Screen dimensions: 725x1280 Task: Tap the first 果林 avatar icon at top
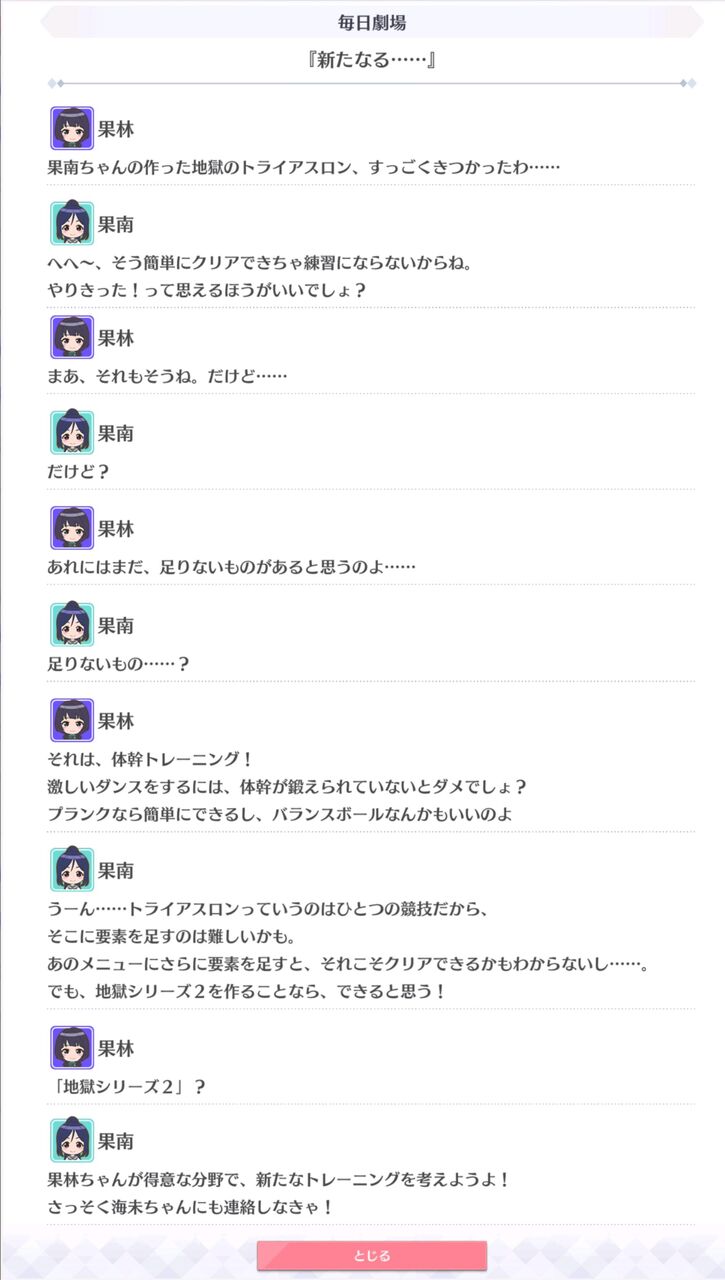[72, 129]
